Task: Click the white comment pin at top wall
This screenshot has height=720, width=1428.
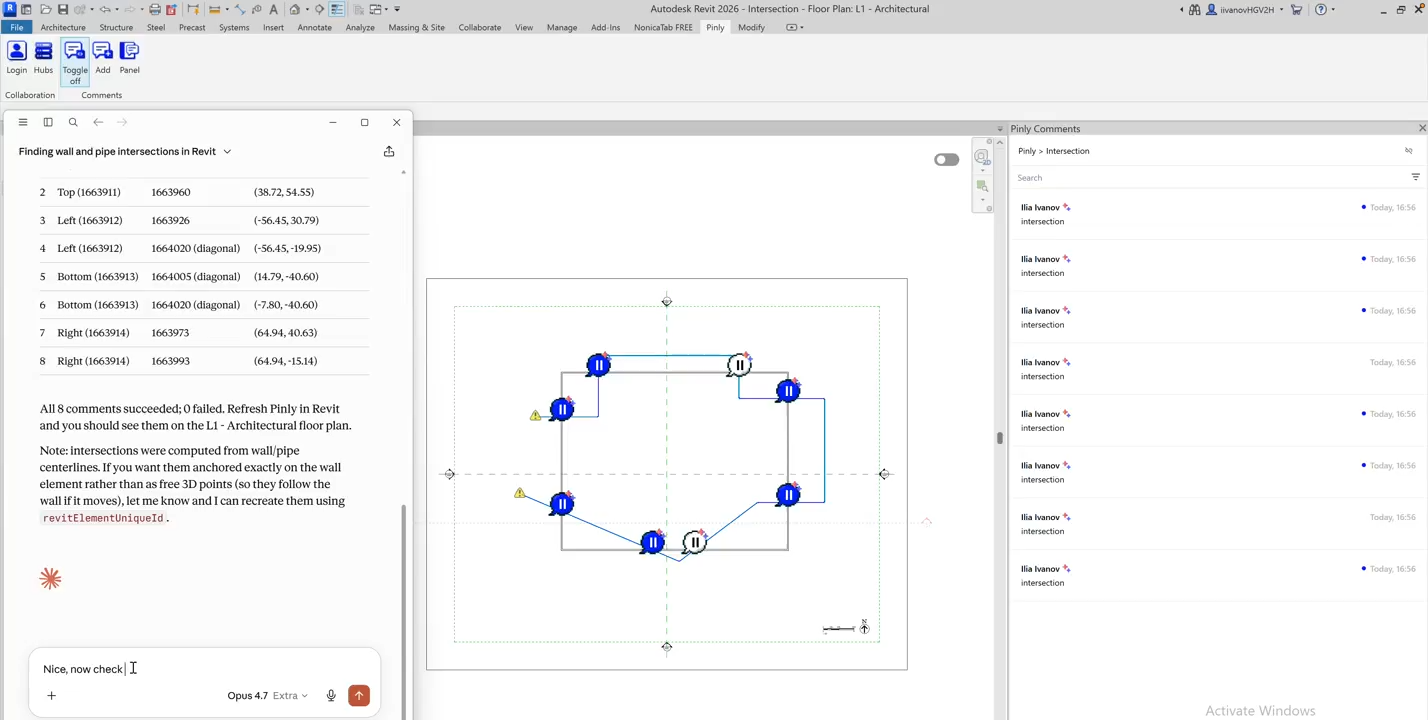Action: point(739,366)
